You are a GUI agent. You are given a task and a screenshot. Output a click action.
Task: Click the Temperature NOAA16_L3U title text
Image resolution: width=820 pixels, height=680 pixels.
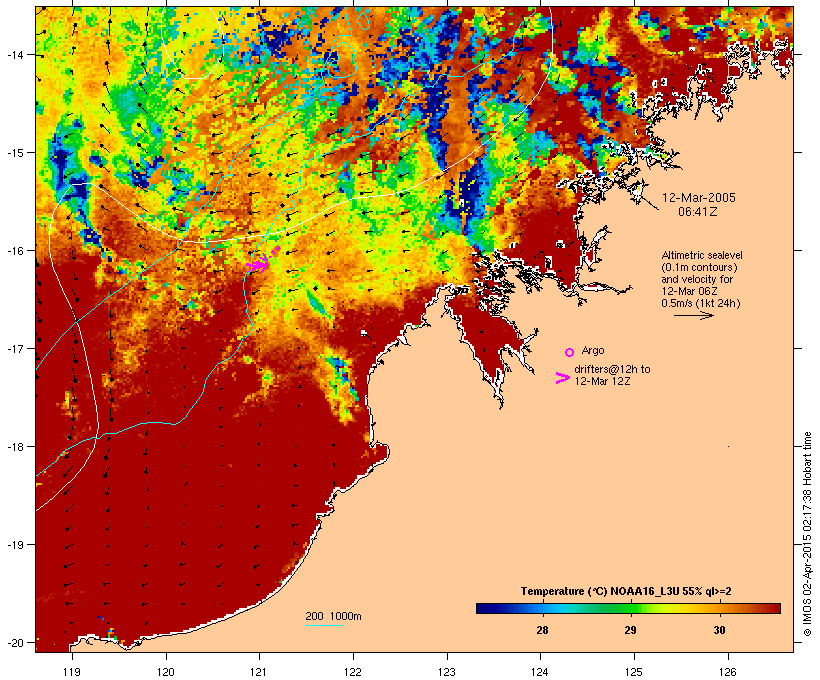(626, 591)
